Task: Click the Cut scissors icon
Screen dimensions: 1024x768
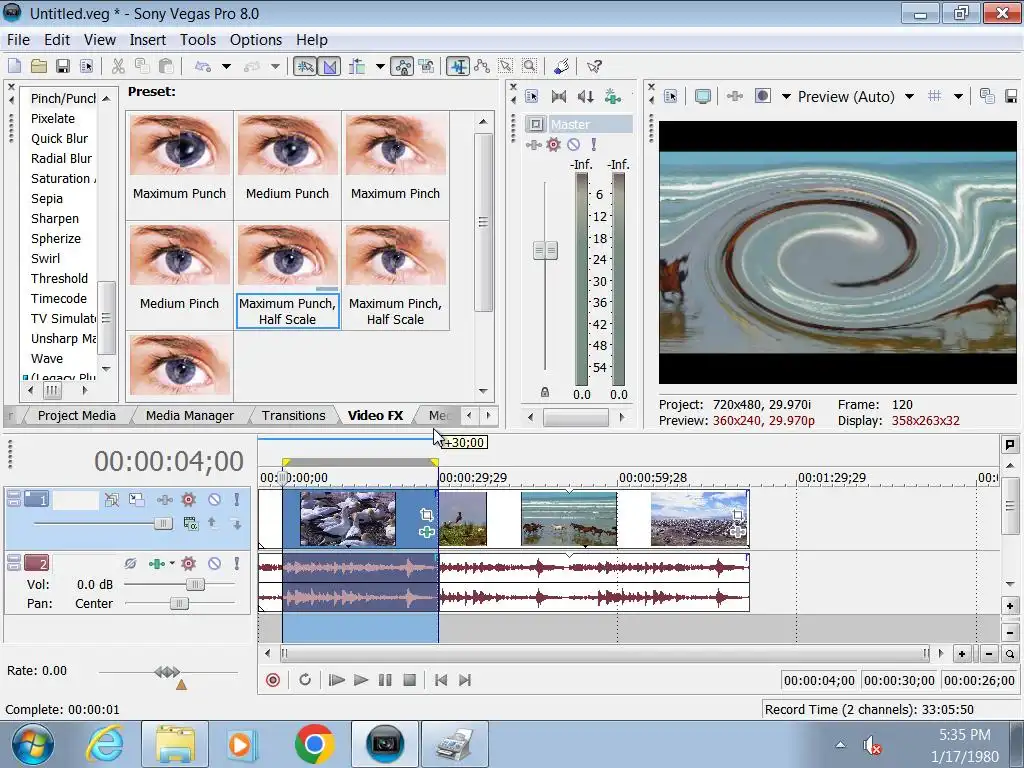Action: (118, 66)
